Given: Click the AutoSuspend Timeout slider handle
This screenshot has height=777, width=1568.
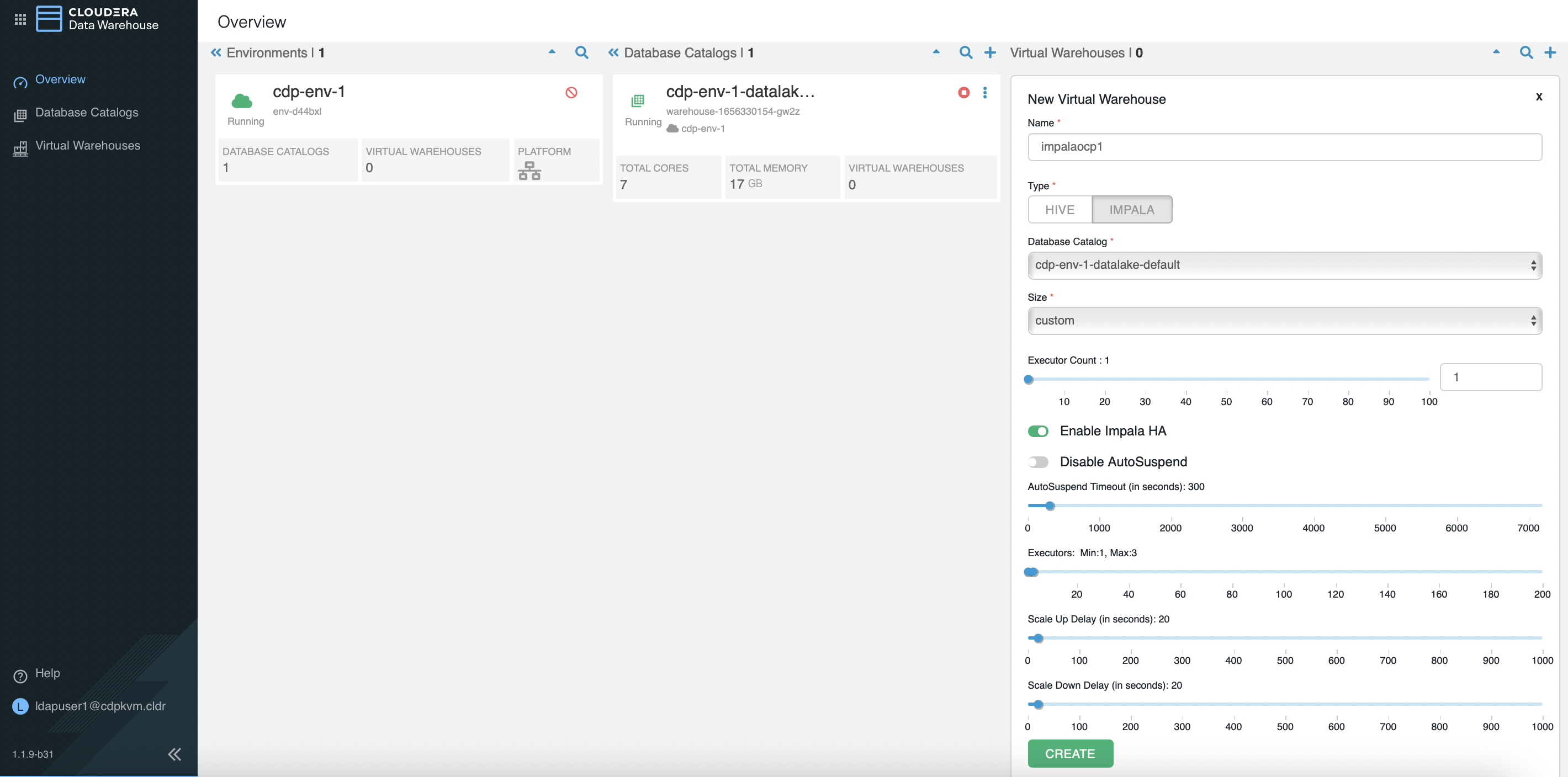Looking at the screenshot, I should [1050, 505].
